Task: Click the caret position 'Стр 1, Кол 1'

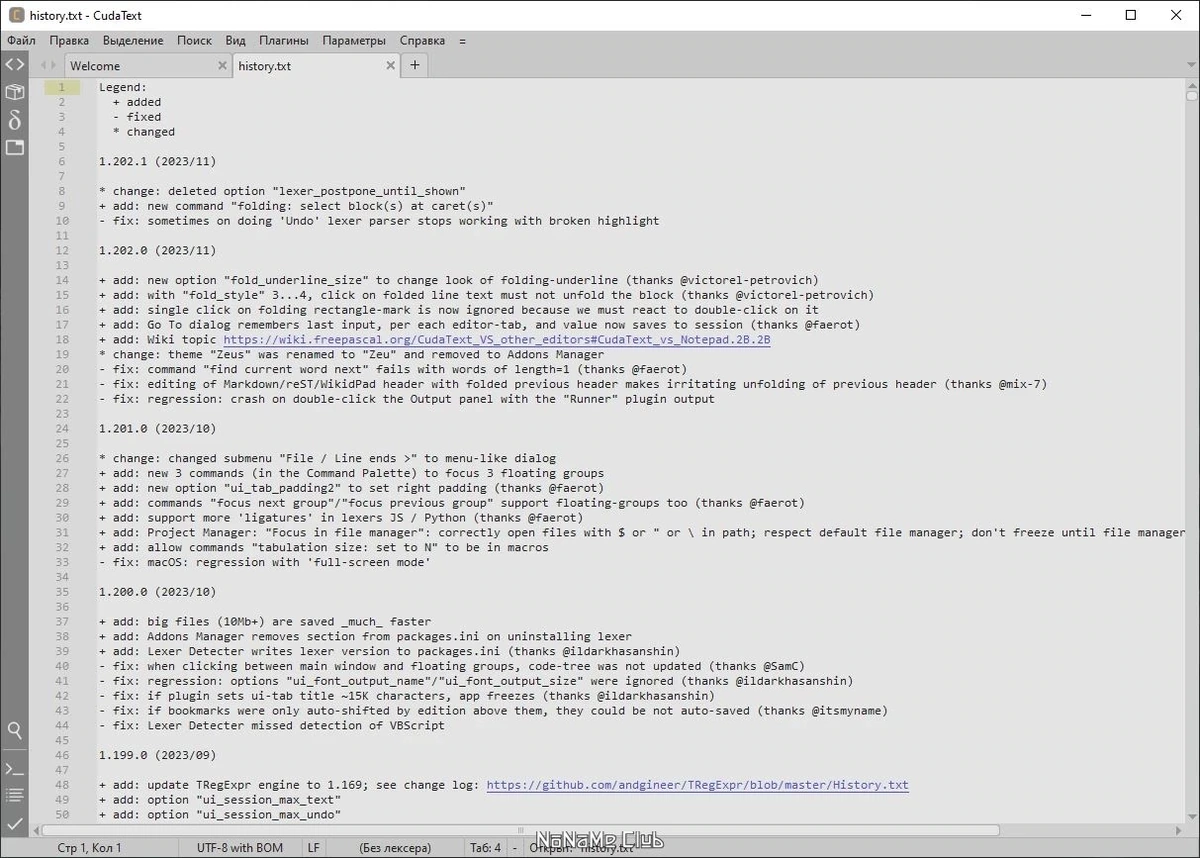Action: coord(89,848)
